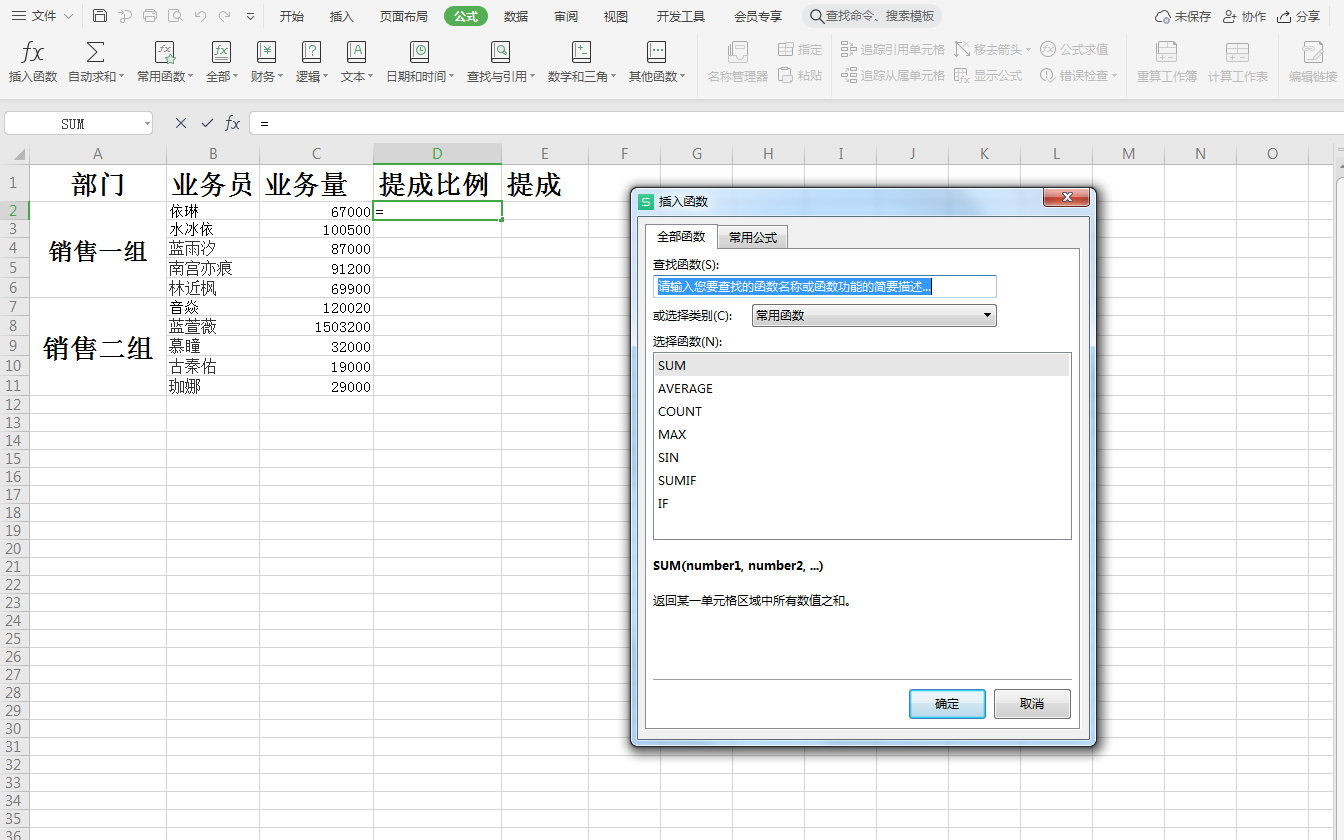The width and height of the screenshot is (1344, 840).
Task: Cancel formula entry with the X icon
Action: point(180,123)
